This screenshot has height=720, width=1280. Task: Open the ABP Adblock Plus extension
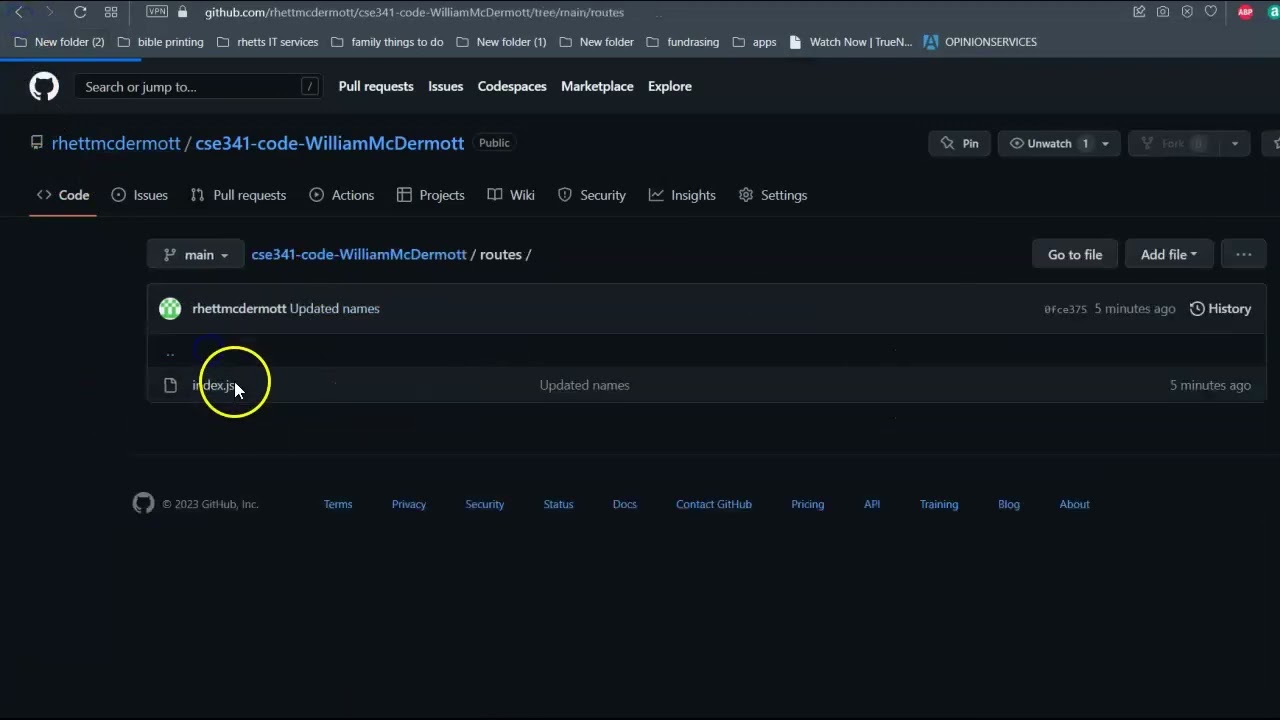(1245, 12)
